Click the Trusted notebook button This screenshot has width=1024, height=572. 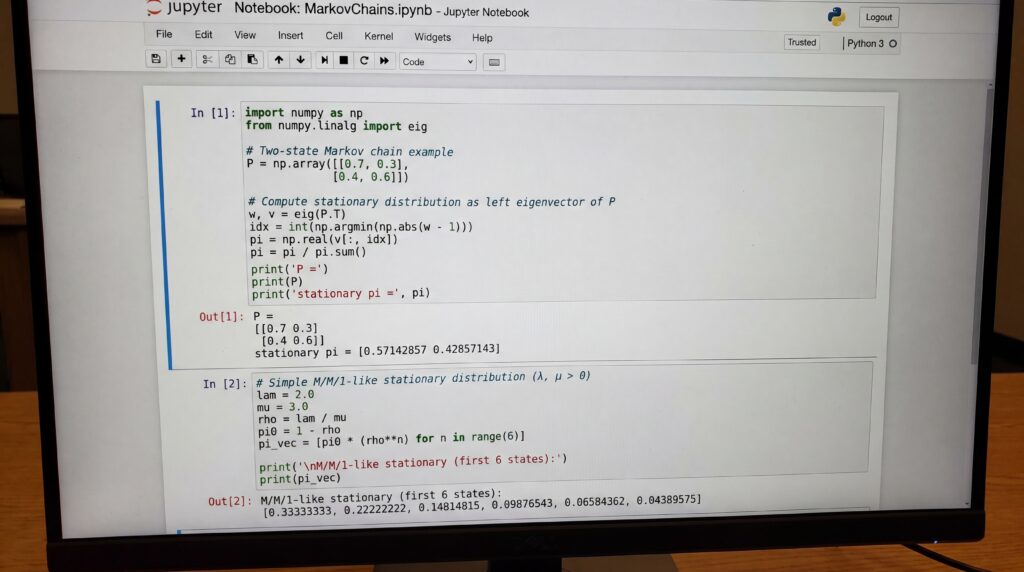(x=801, y=42)
